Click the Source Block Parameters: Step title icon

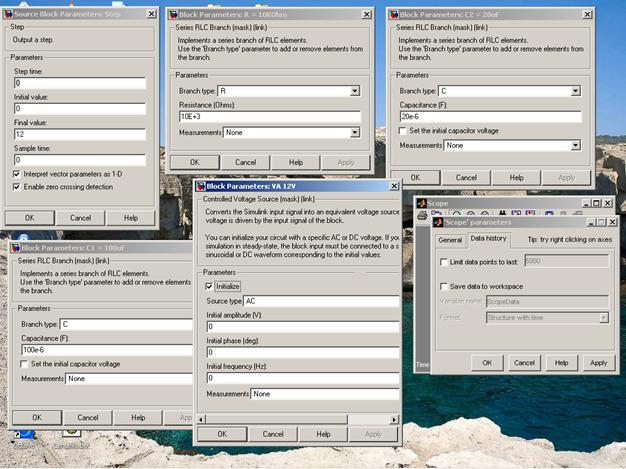(8, 14)
